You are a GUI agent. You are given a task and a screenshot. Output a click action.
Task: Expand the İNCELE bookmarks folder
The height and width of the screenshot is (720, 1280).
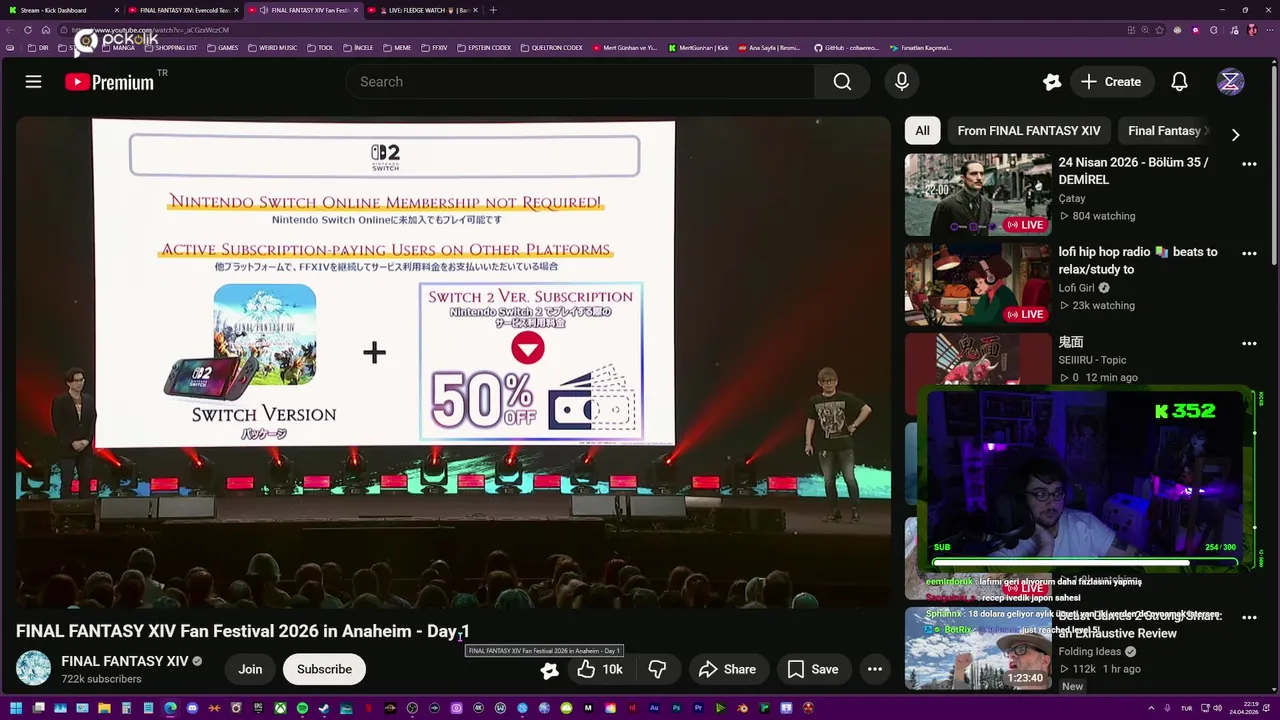pyautogui.click(x=358, y=48)
